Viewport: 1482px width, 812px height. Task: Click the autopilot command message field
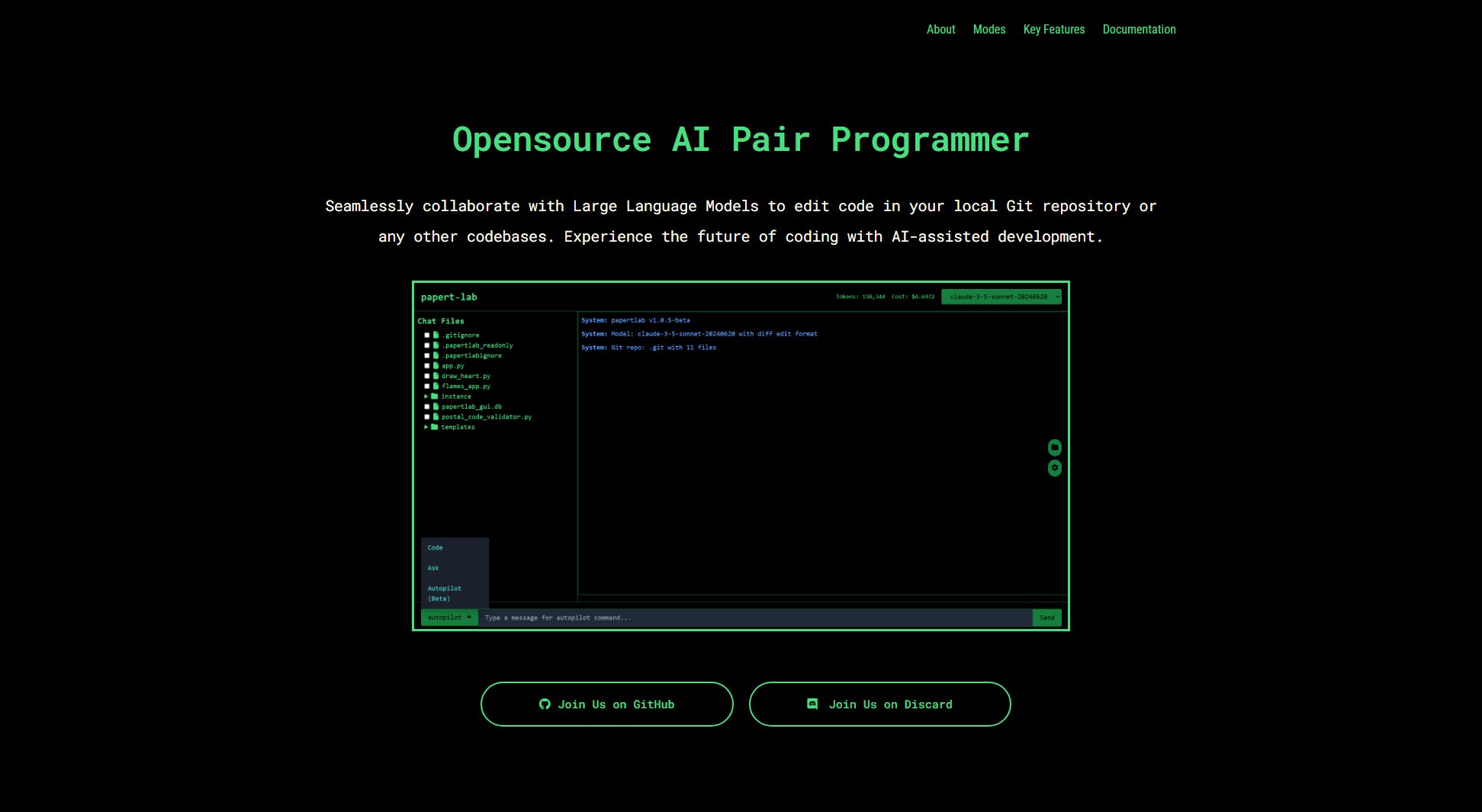(755, 618)
